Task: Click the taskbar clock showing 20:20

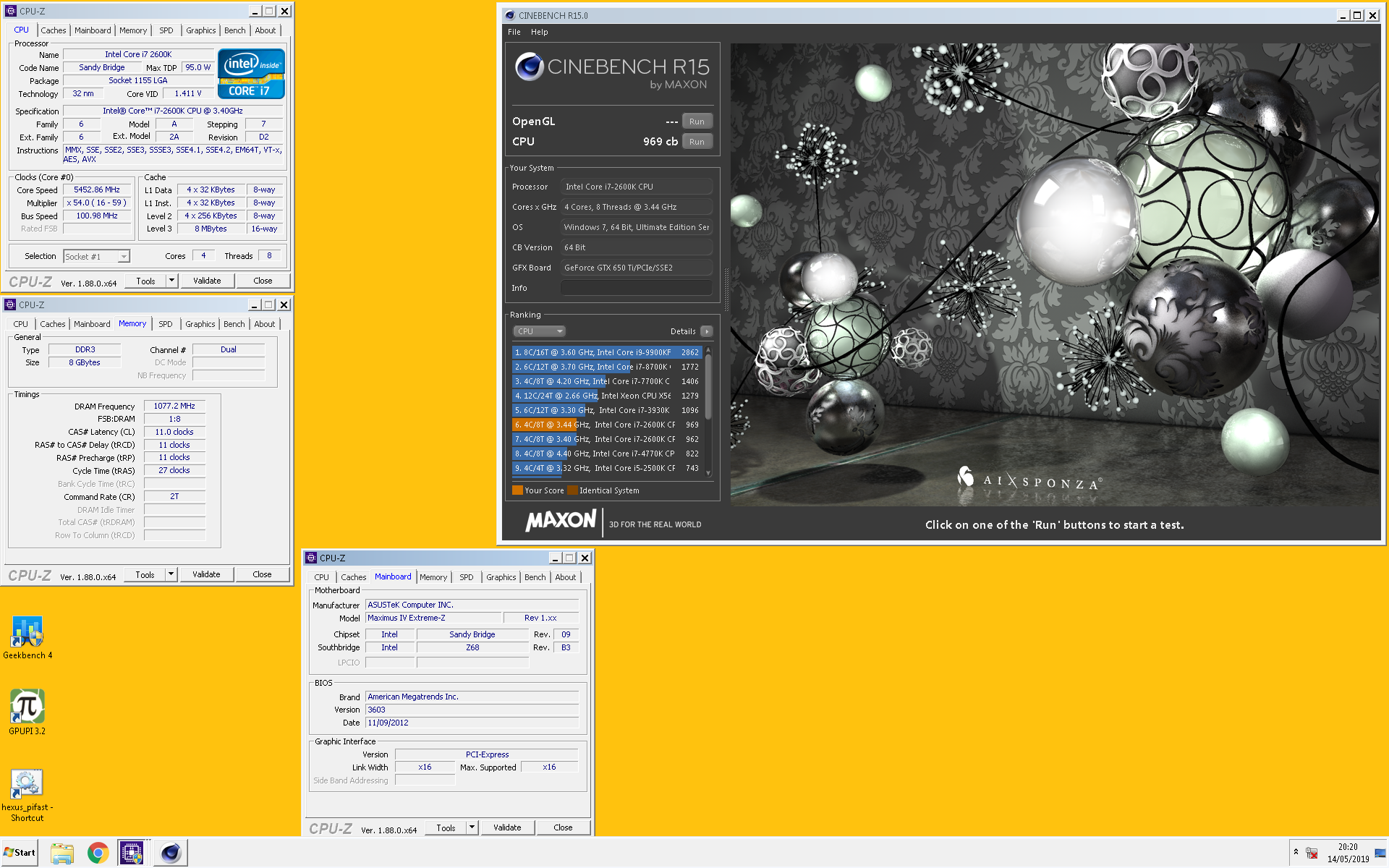Action: point(1348,853)
